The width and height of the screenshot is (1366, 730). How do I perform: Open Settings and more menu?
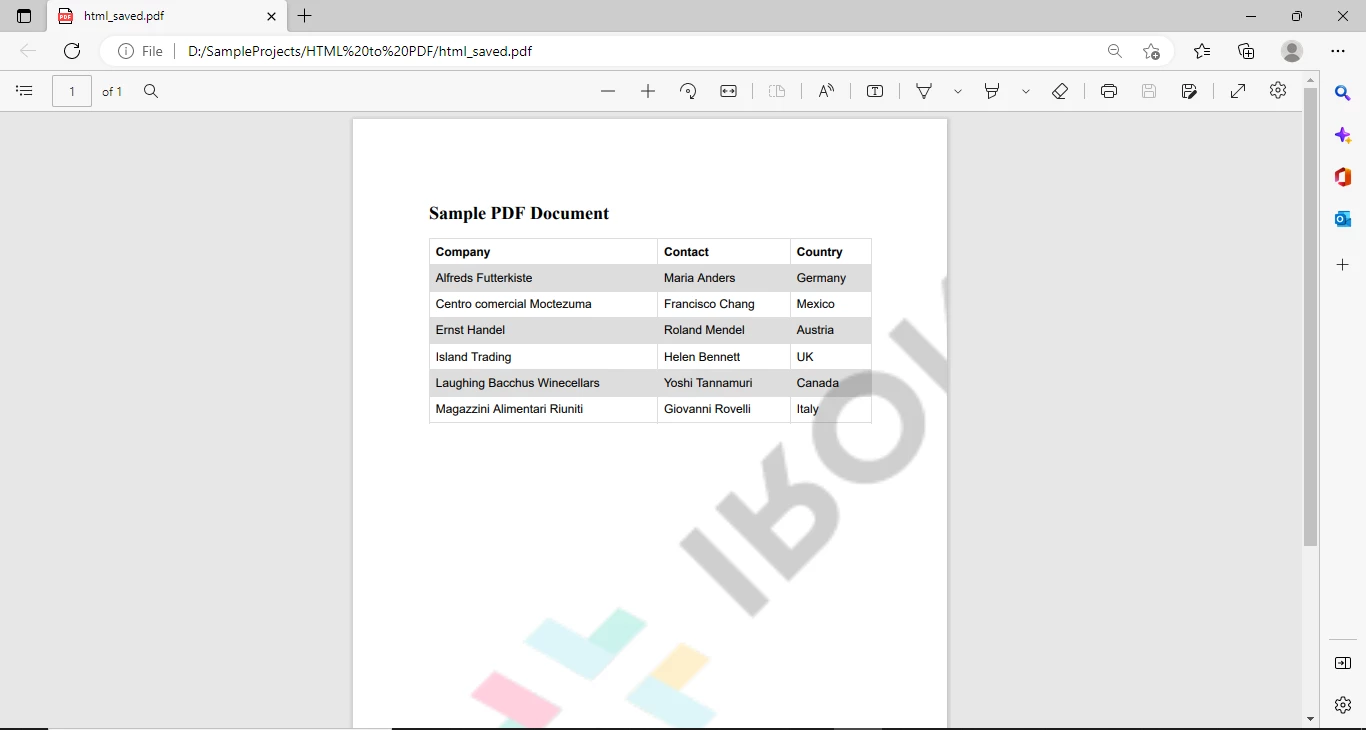[x=1338, y=51]
